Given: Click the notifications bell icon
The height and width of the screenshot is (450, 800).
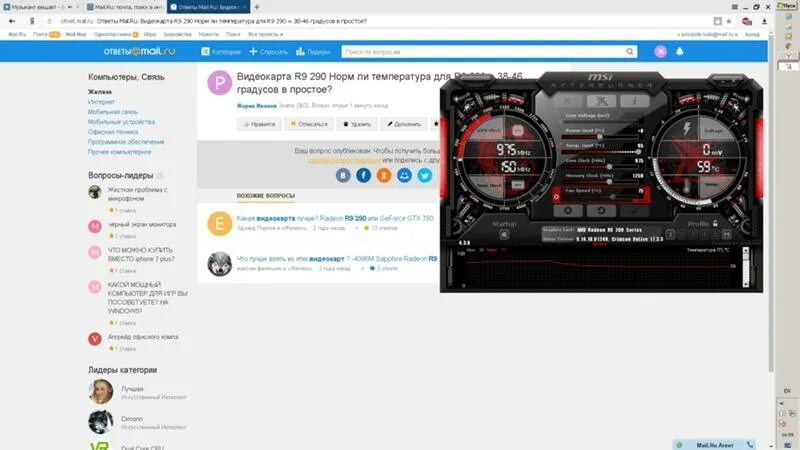Looking at the screenshot, I should (680, 52).
